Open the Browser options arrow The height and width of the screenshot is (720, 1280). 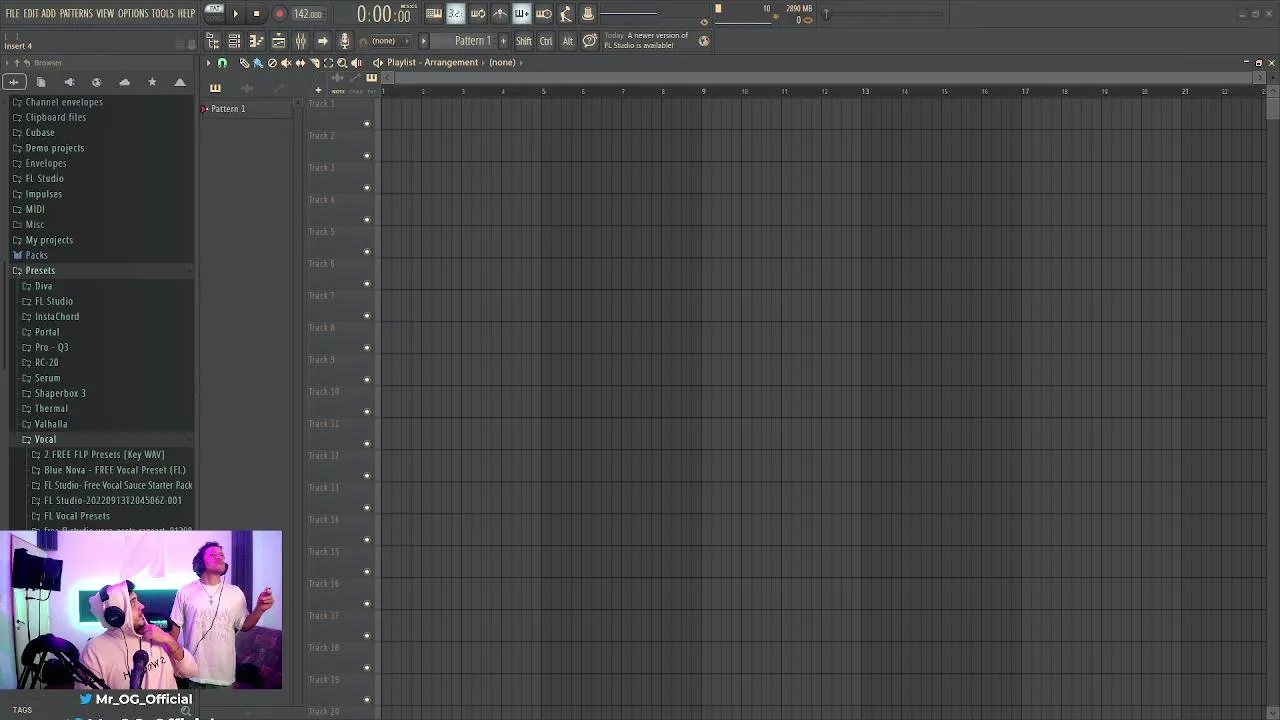(x=7, y=63)
